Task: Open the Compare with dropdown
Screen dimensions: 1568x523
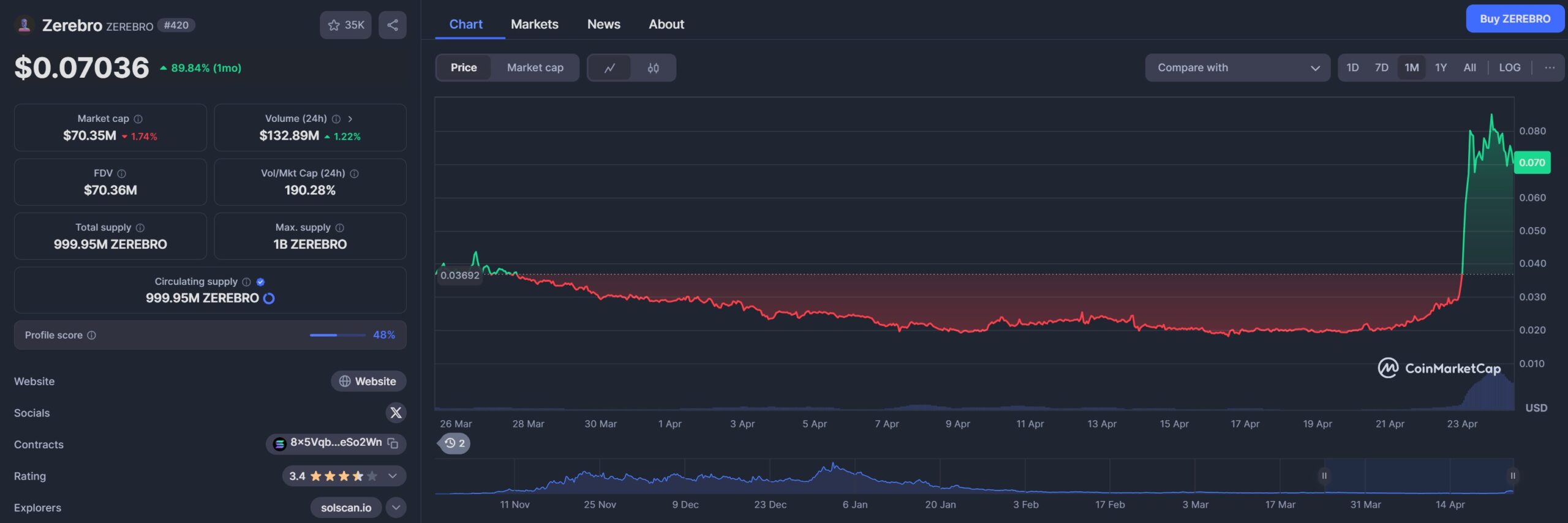Action: point(1237,68)
